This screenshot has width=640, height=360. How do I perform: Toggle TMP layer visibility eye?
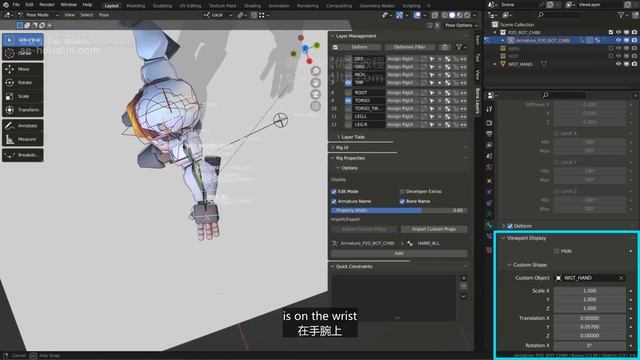[x=348, y=82]
